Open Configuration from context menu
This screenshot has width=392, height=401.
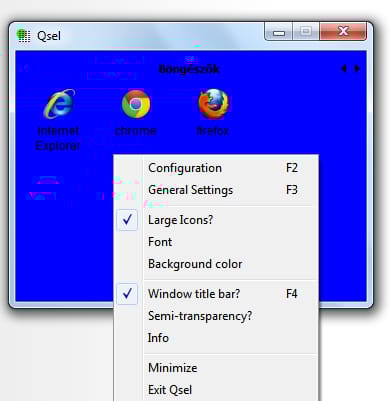click(216, 168)
